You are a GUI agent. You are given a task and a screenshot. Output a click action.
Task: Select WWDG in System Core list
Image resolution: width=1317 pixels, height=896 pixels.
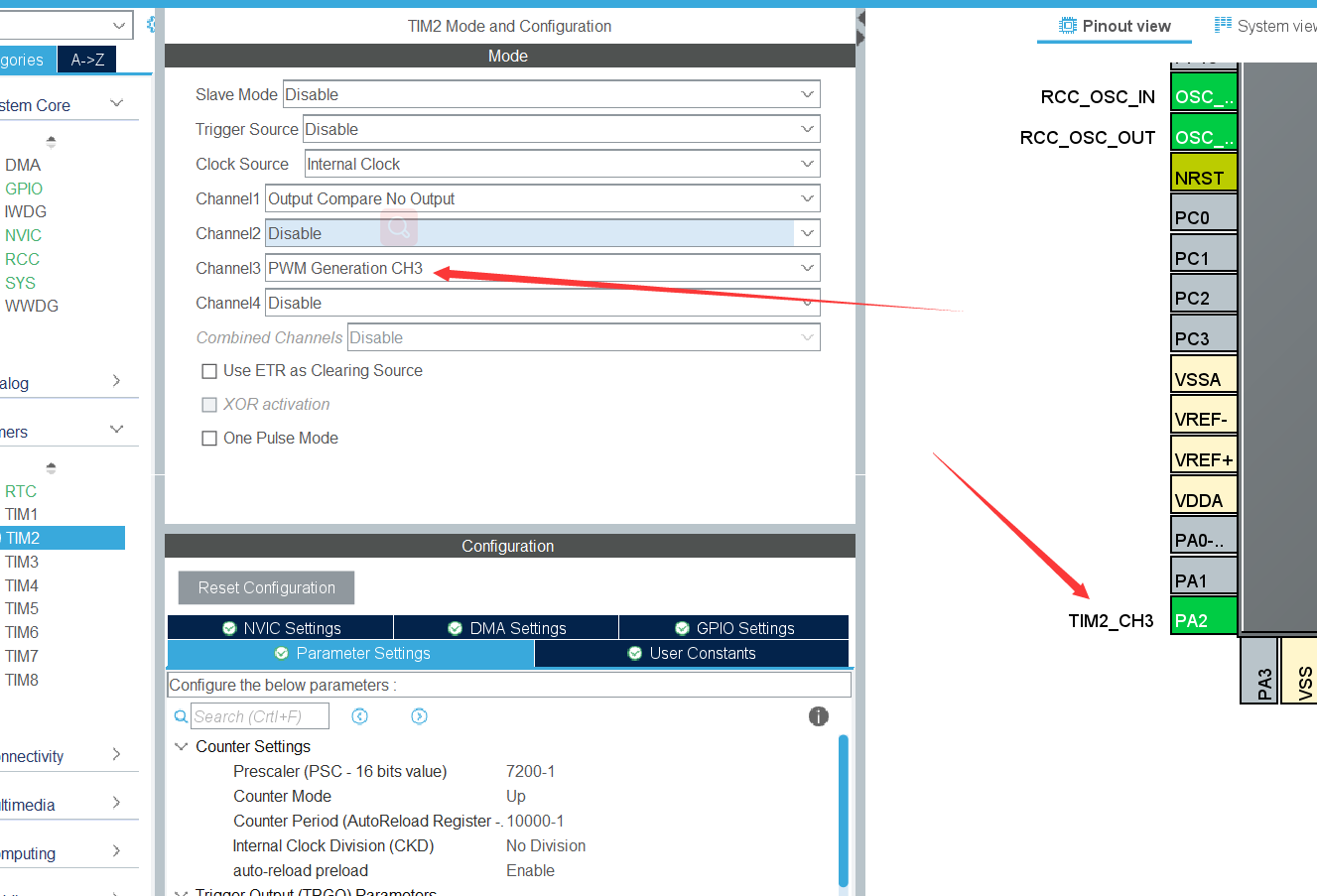[x=32, y=306]
